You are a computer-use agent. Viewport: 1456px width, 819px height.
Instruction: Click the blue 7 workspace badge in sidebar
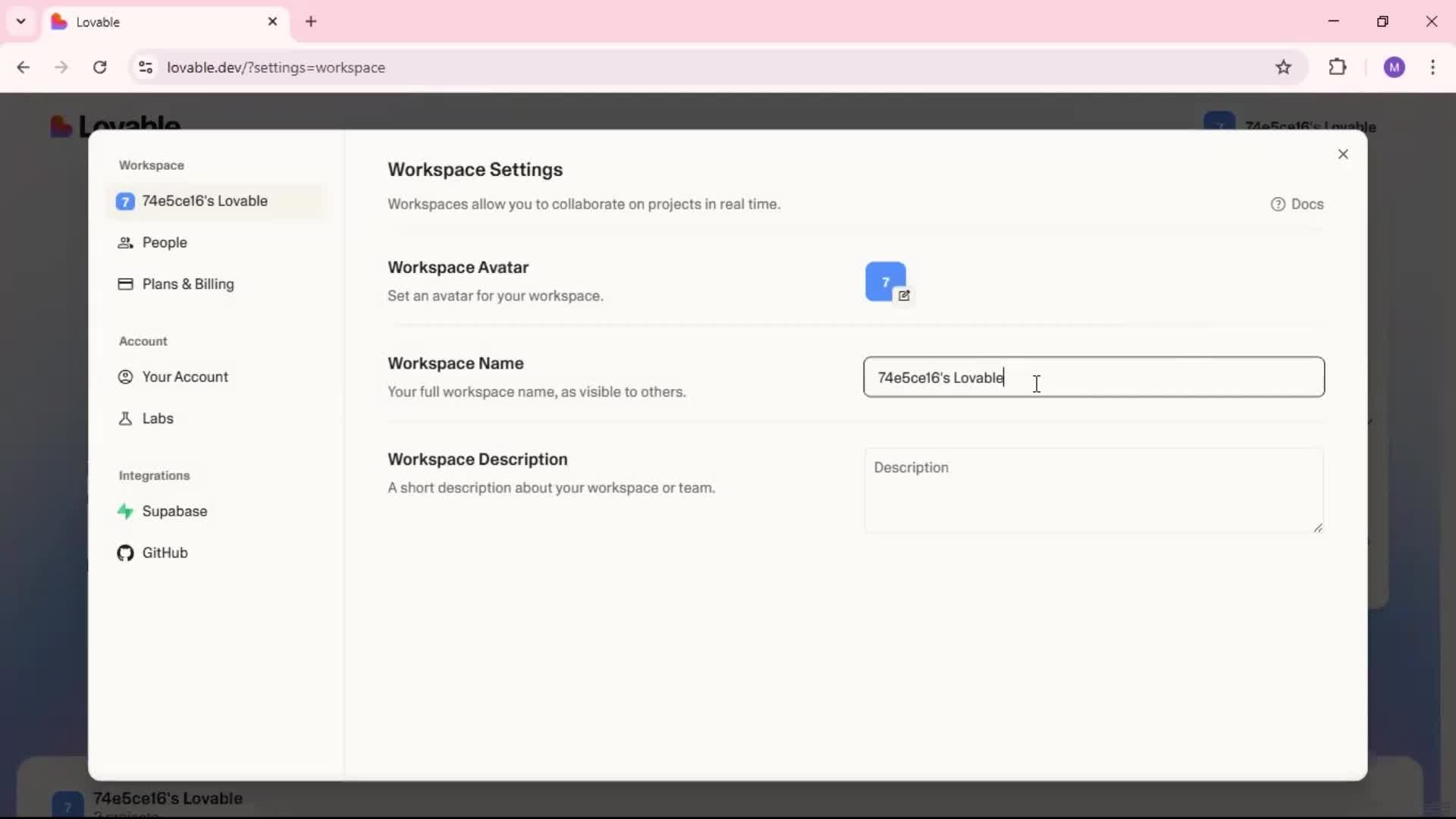(125, 201)
